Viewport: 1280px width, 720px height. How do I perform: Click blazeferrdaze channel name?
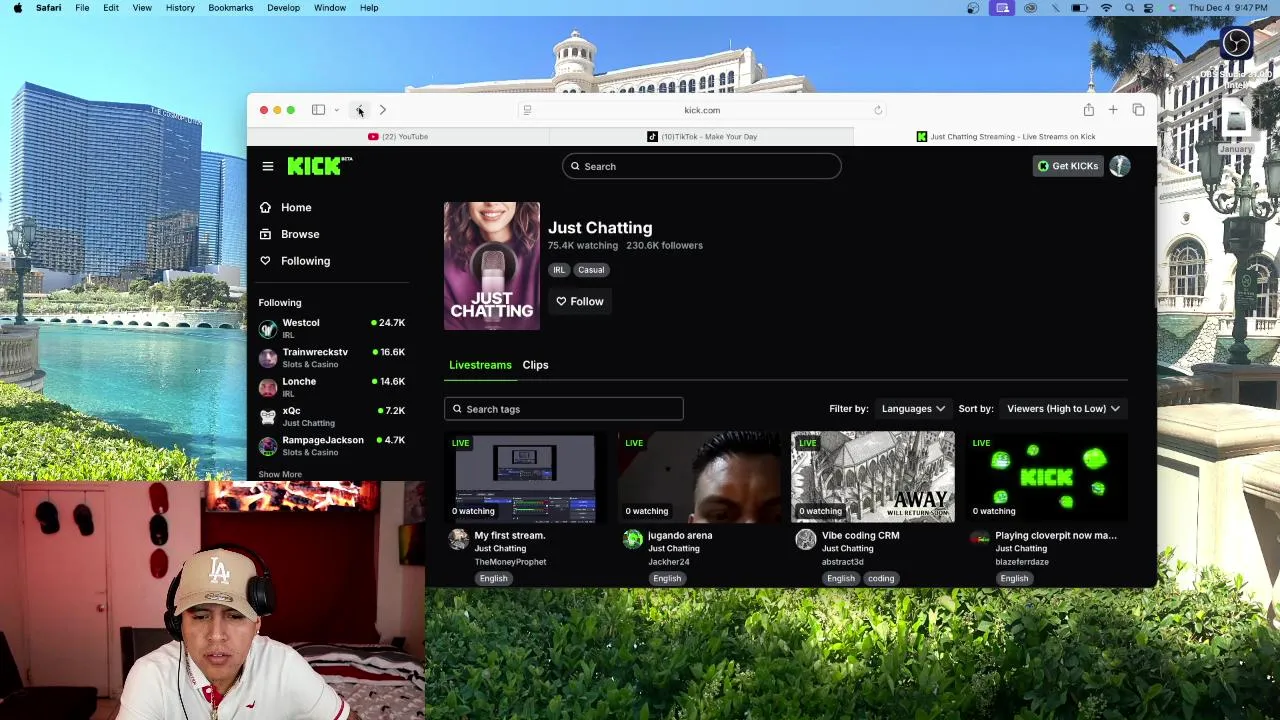1022,562
